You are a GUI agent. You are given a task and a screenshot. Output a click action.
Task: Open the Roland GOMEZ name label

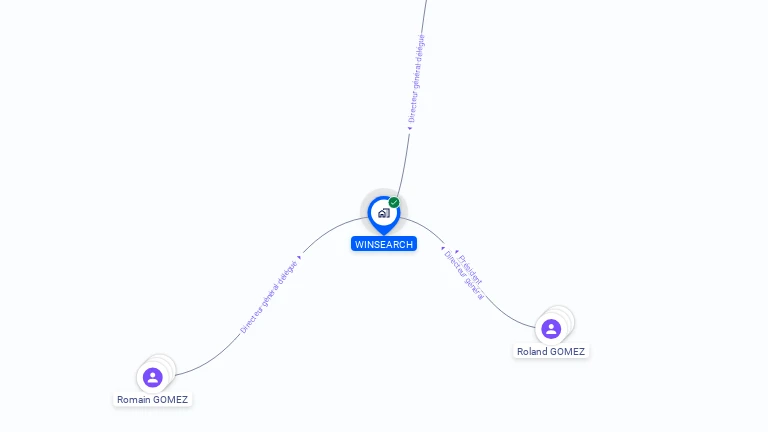(x=551, y=352)
